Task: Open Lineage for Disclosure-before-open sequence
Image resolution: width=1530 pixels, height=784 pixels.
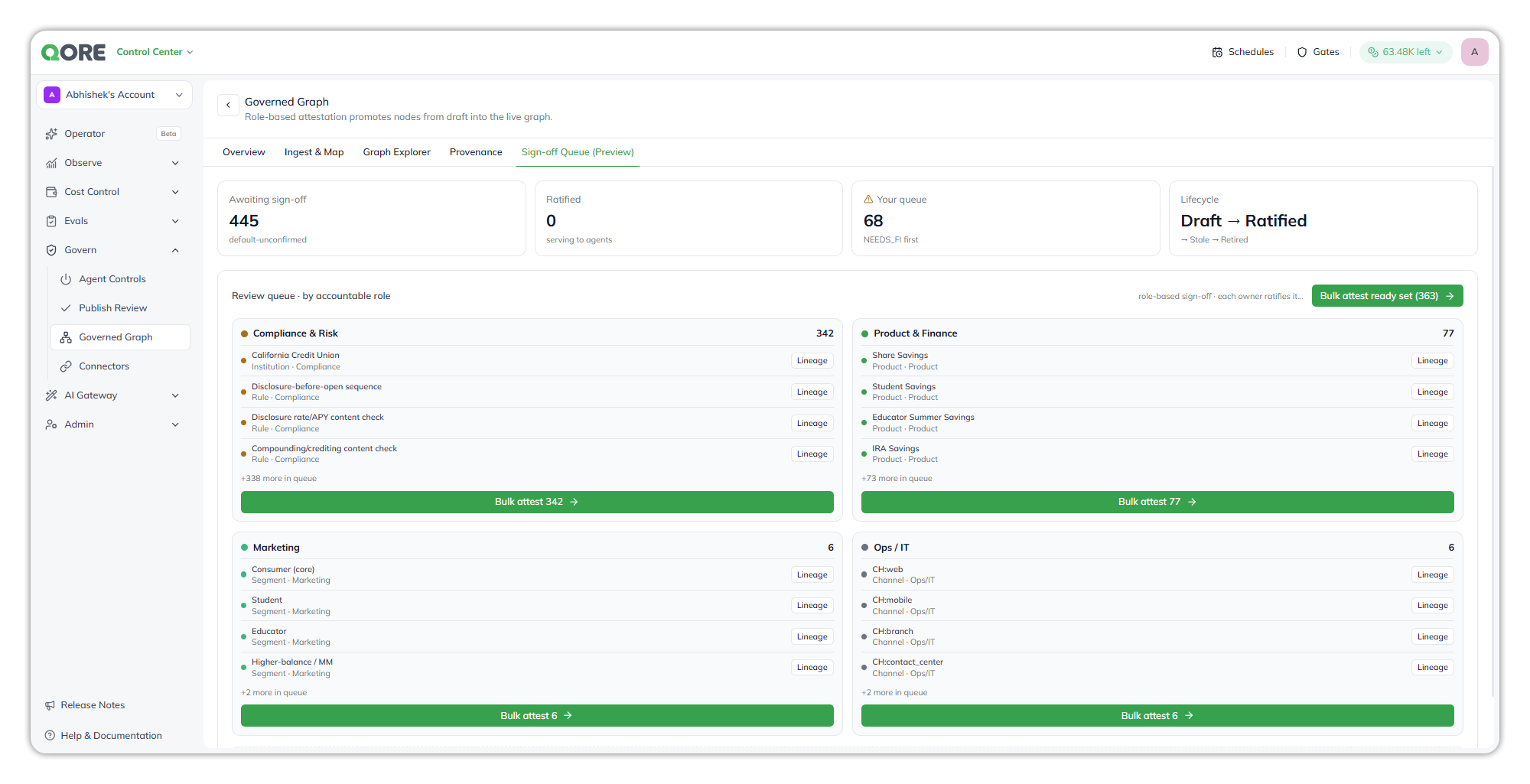Action: (x=812, y=392)
